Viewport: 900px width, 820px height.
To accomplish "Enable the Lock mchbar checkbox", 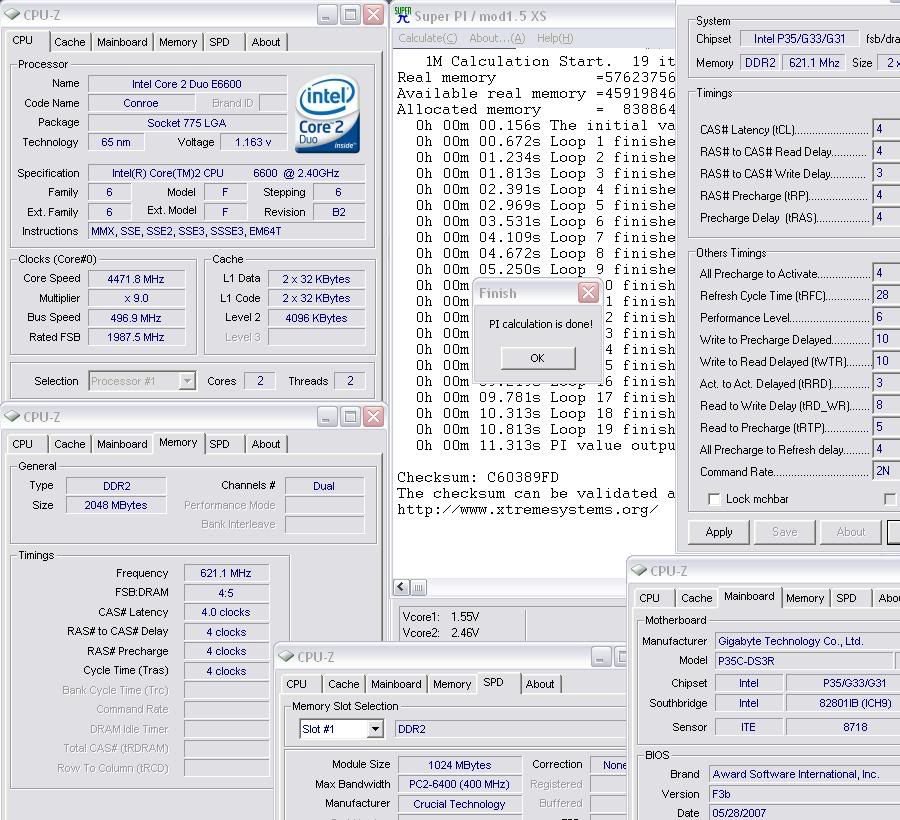I will click(x=714, y=499).
